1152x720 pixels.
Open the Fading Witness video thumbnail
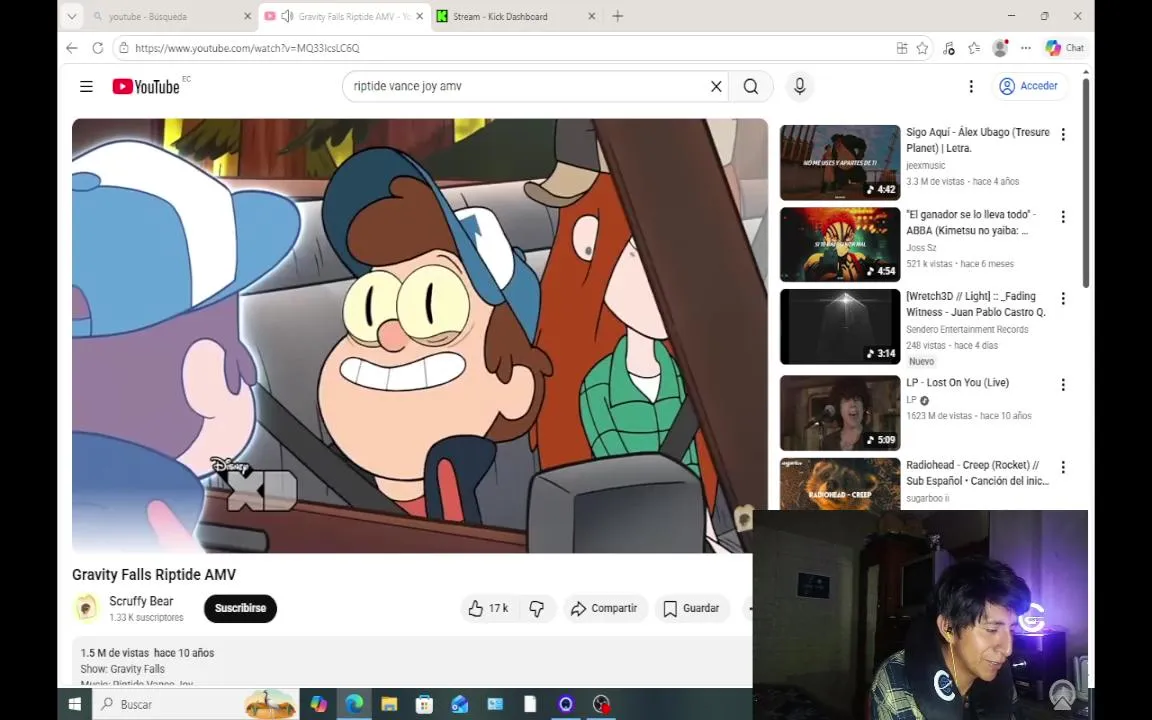(840, 327)
